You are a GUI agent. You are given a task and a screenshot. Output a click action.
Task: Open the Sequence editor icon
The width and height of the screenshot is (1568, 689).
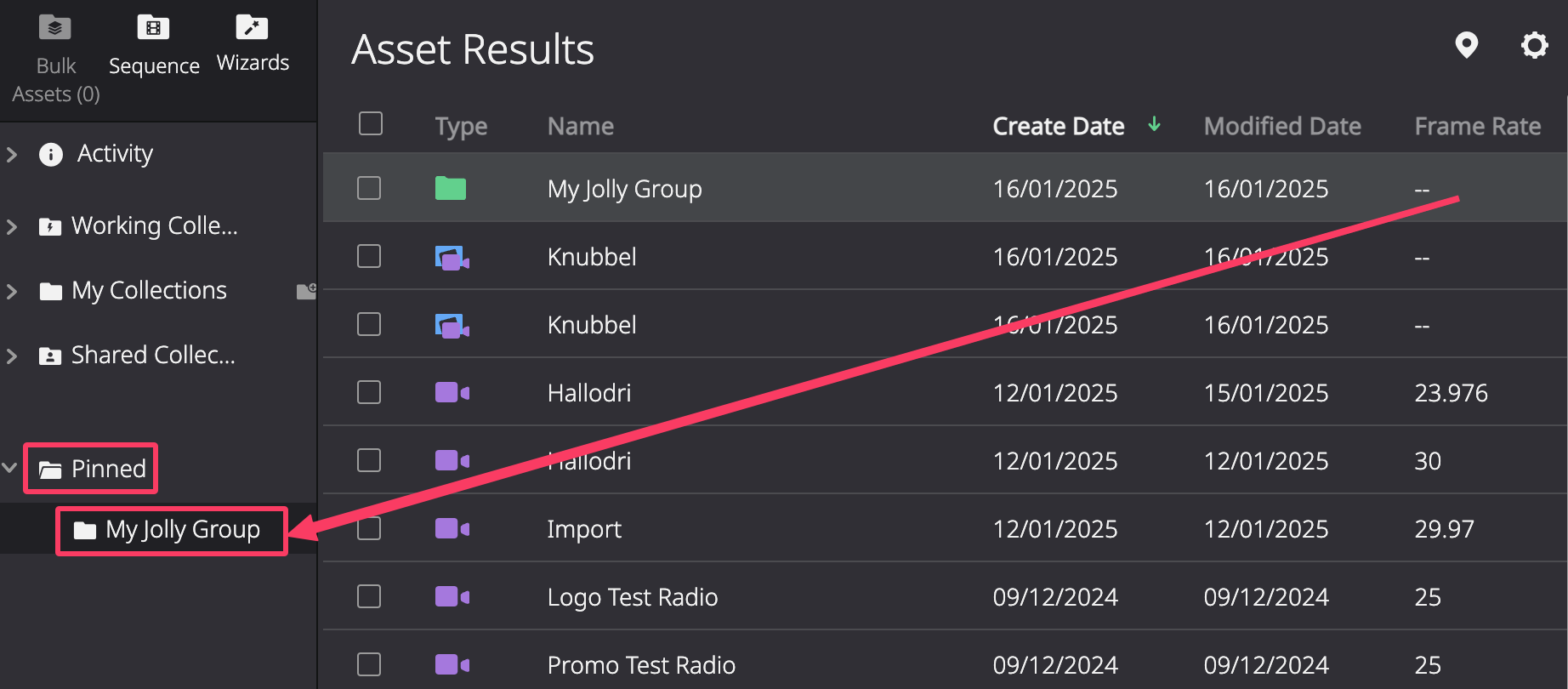pos(154,28)
